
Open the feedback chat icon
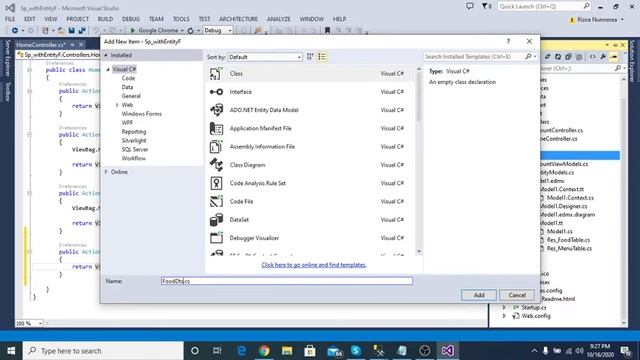pyautogui.click(x=470, y=6)
